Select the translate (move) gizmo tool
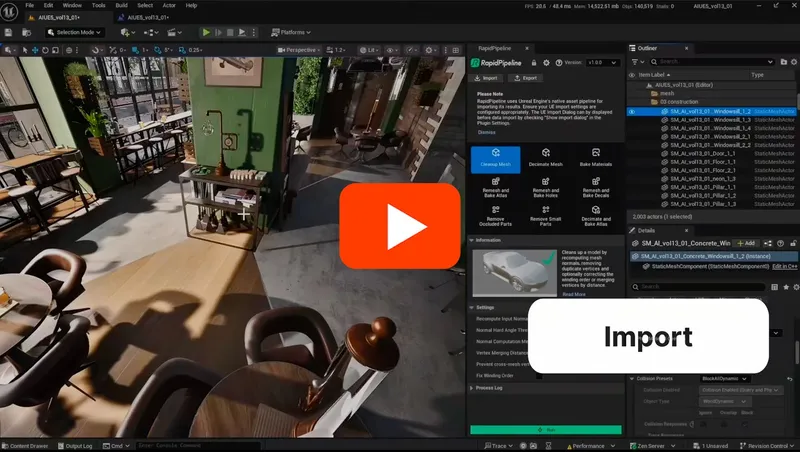800x452 pixels. pos(35,50)
